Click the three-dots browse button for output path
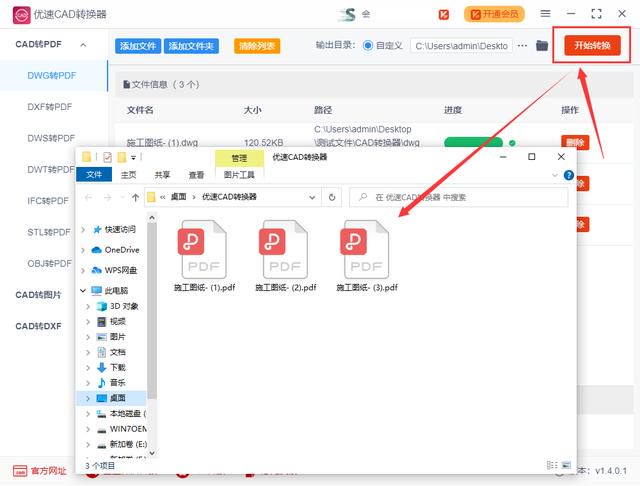This screenshot has width=640, height=486. pyautogui.click(x=522, y=46)
